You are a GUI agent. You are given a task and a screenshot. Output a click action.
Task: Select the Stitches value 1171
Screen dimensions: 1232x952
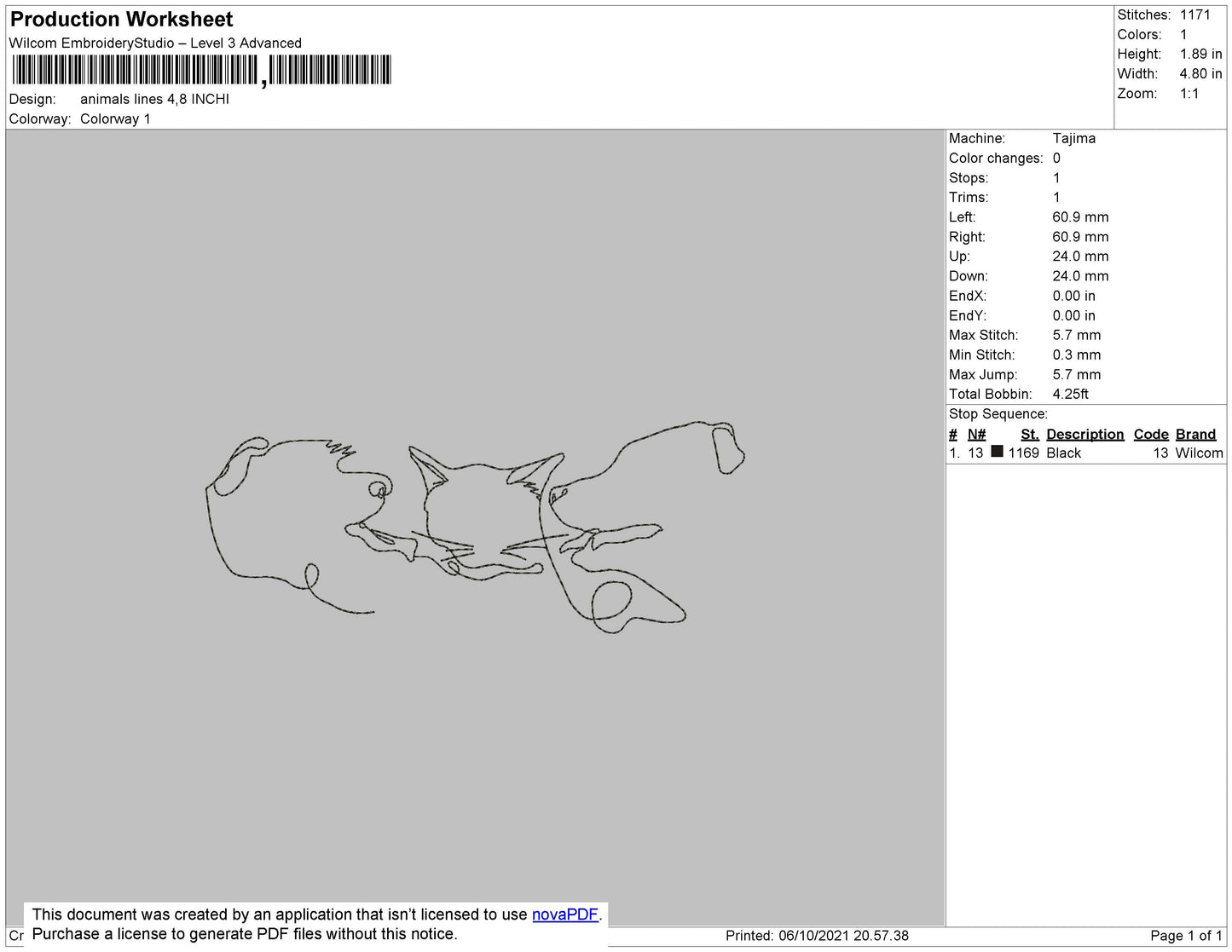[1194, 14]
